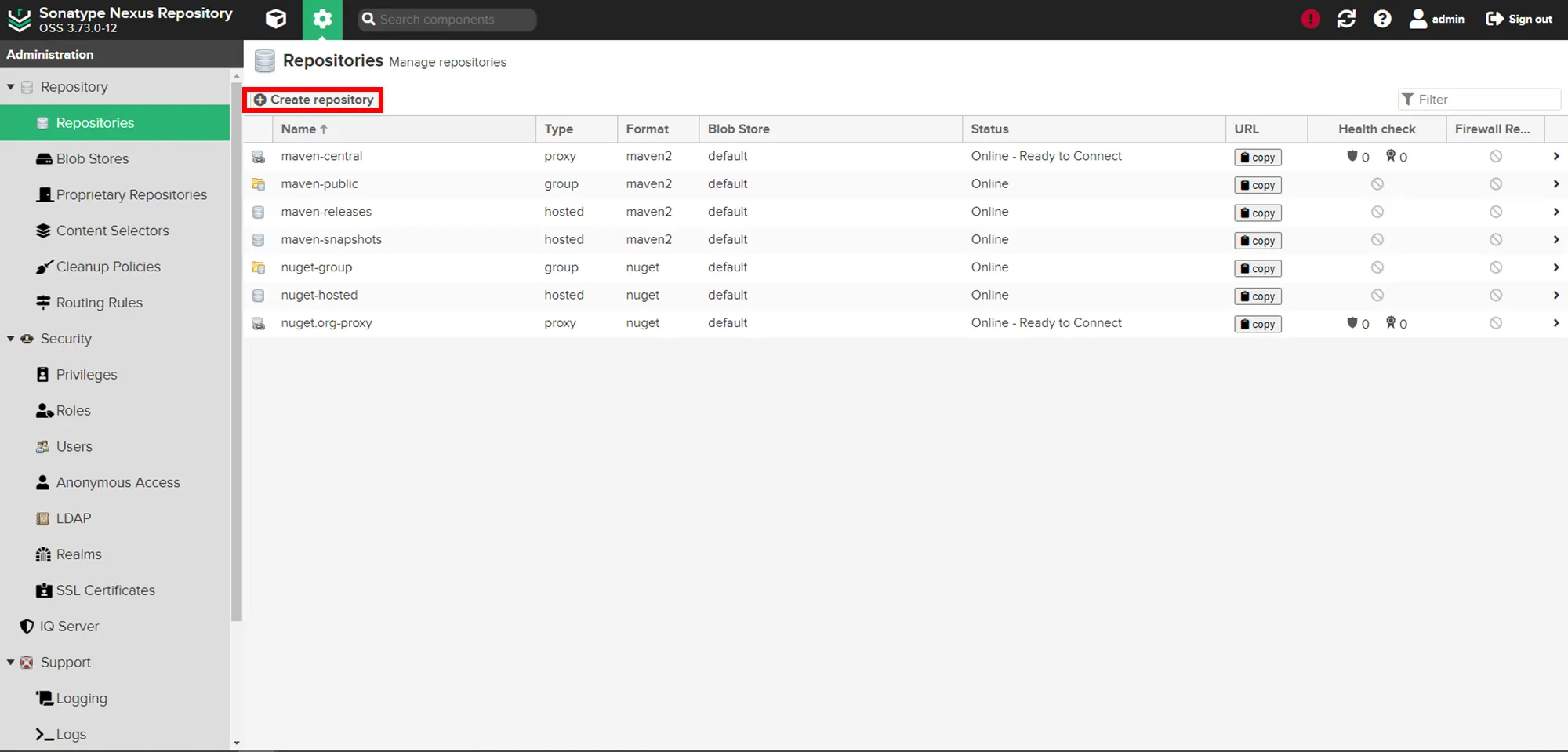The image size is (1568, 752).
Task: Open Logs under Support
Action: [x=61, y=735]
